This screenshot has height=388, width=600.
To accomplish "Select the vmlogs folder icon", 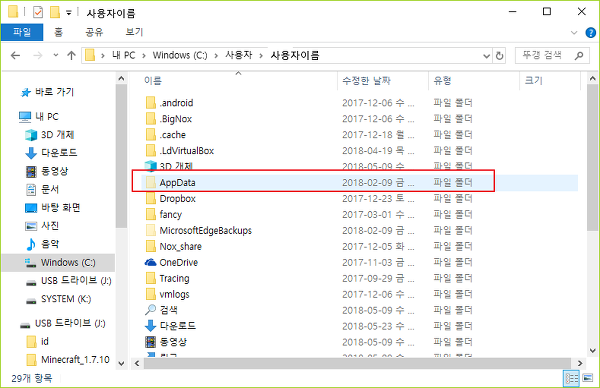I will click(151, 294).
